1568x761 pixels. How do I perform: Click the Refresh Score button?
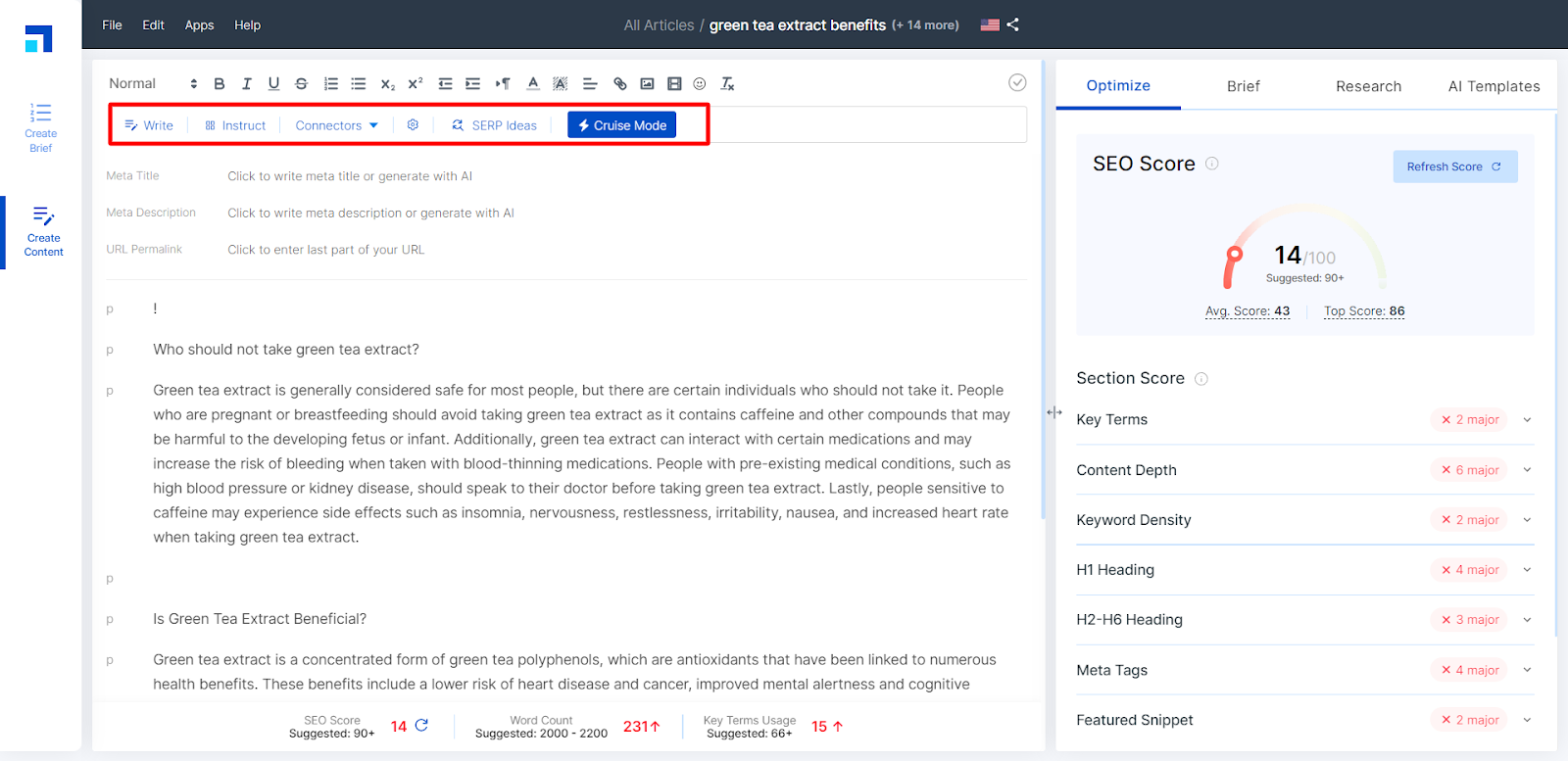tap(1455, 166)
